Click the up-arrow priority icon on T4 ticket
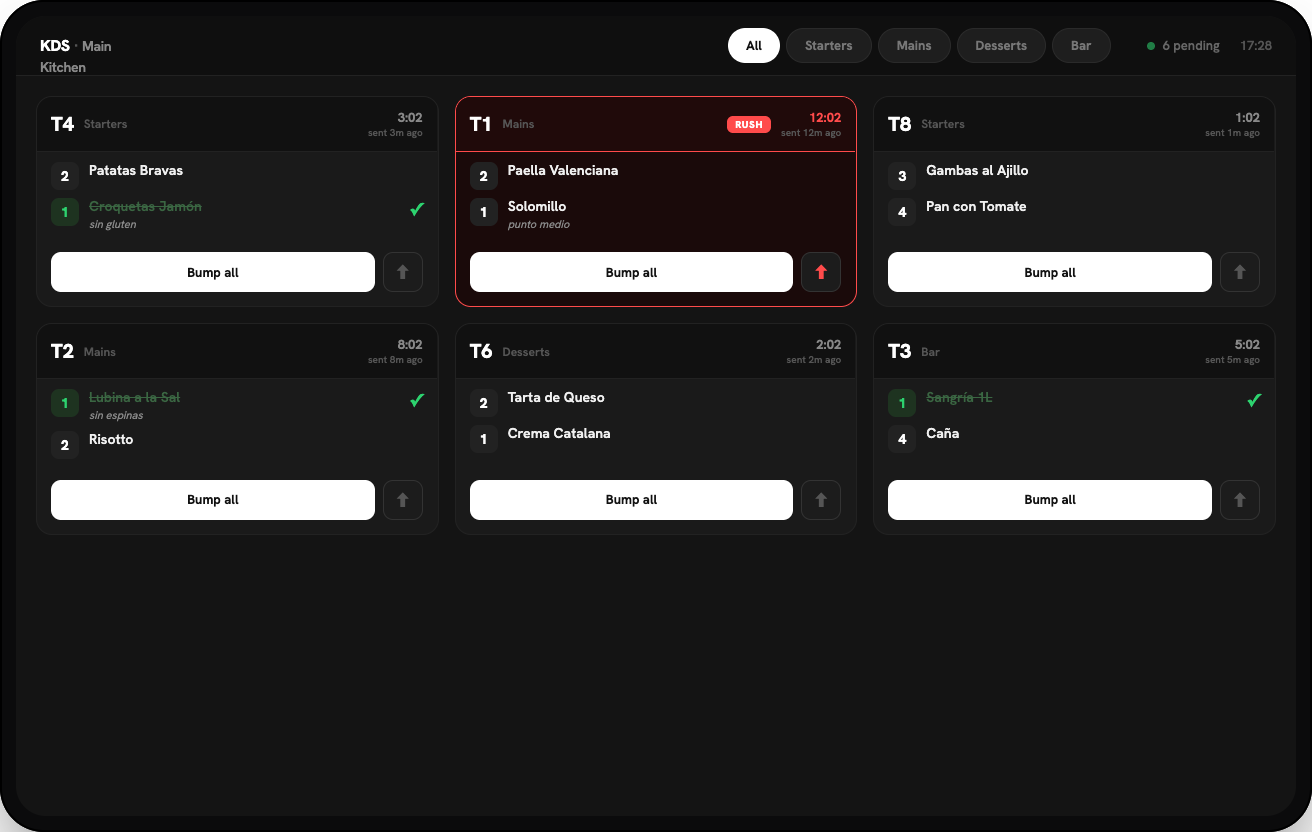 (403, 272)
